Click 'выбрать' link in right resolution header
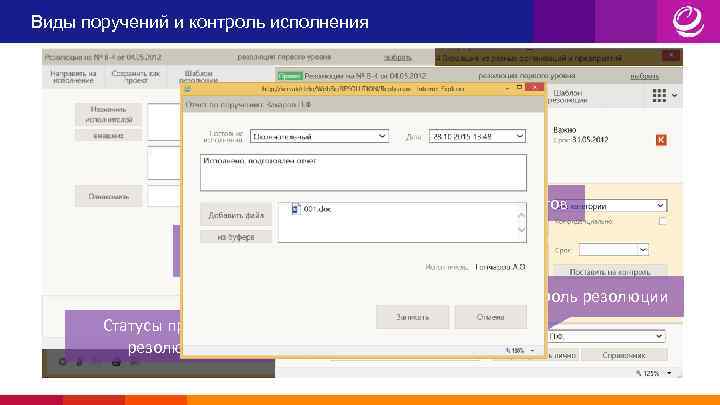720x405 pixels. (x=645, y=76)
